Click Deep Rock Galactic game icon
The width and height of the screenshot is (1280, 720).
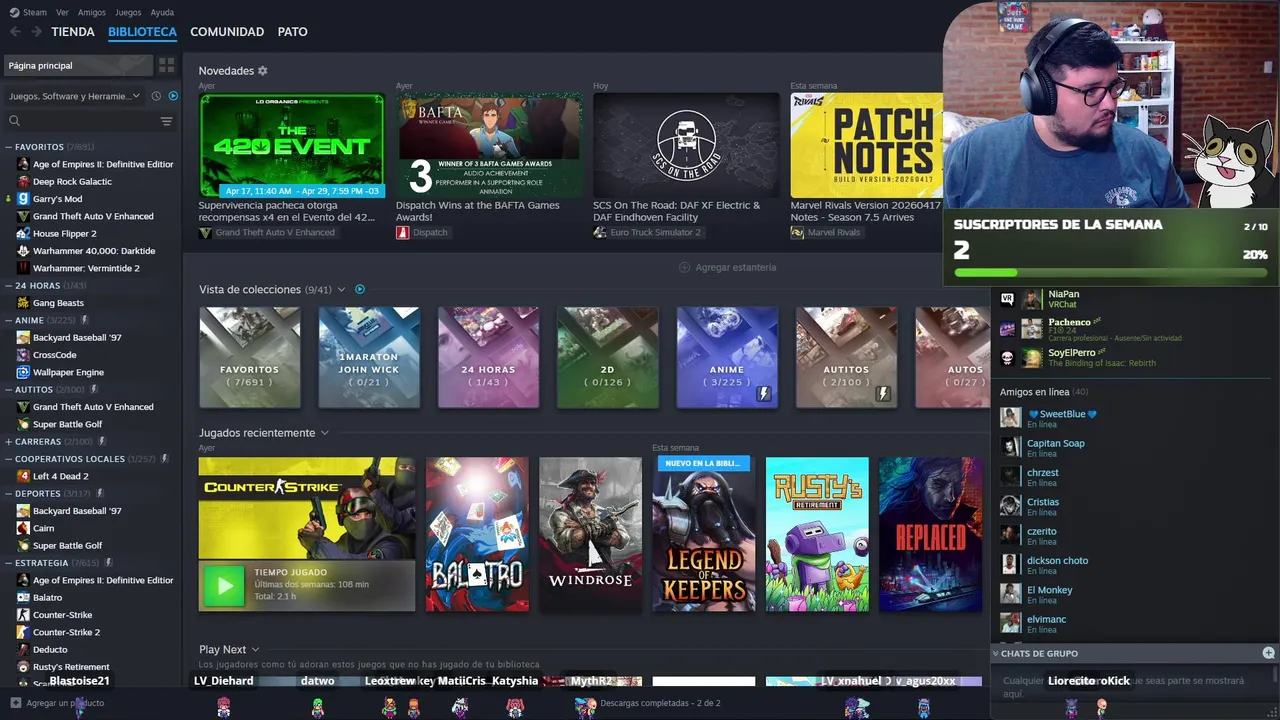pyautogui.click(x=23, y=181)
